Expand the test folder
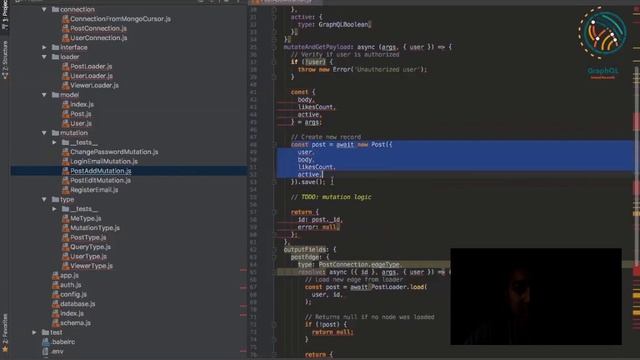Screen dimensions: 640x360 pos(34,332)
